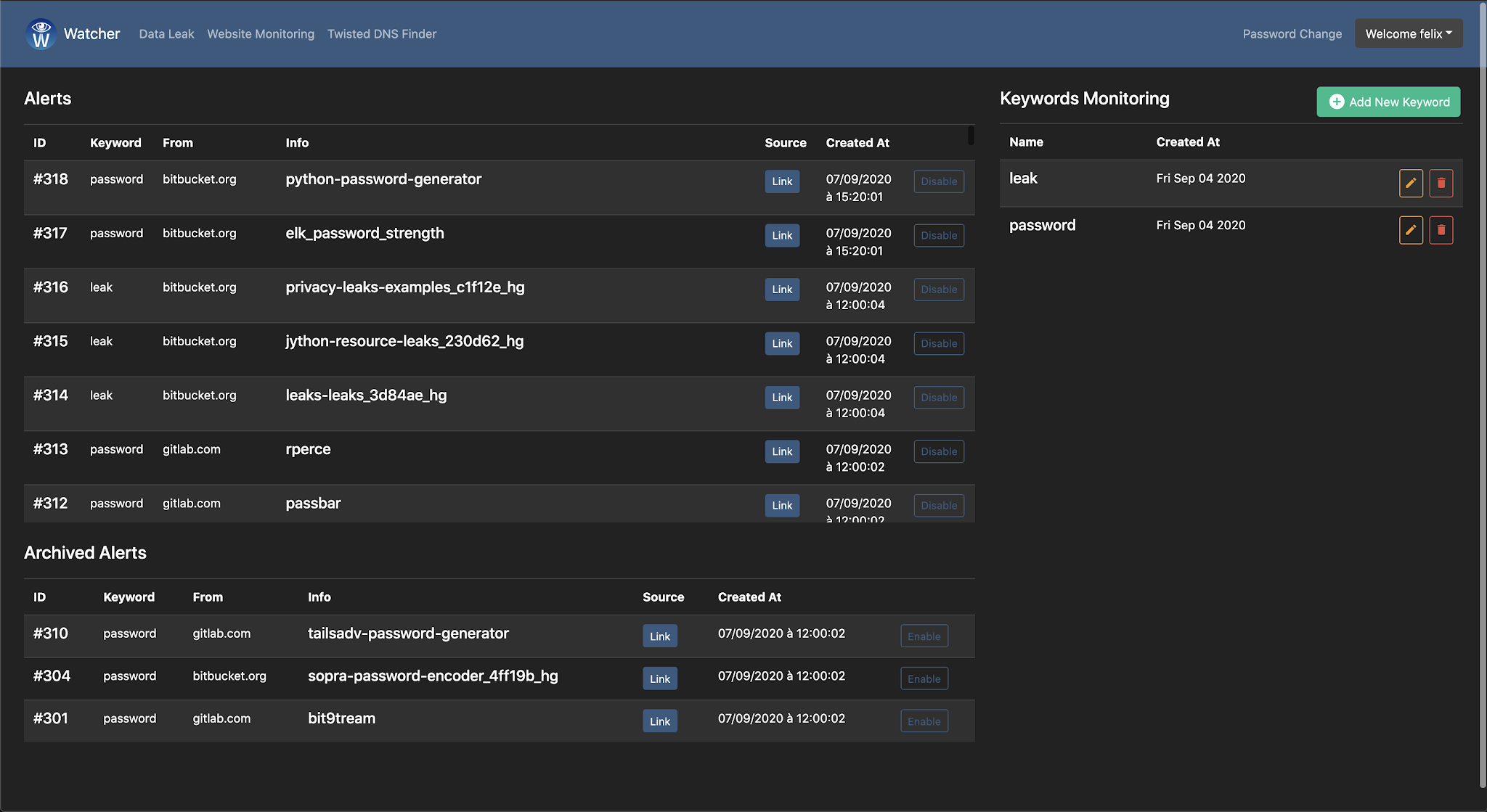The height and width of the screenshot is (812, 1487).
Task: Open Twisted DNS Finder page
Action: click(382, 34)
